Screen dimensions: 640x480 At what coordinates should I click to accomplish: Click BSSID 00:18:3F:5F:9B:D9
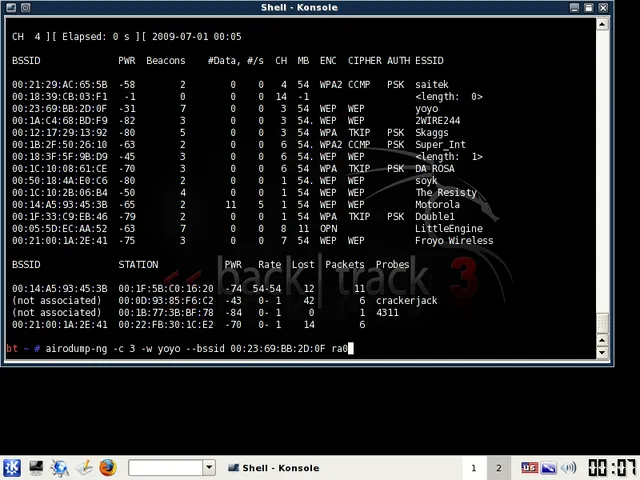[60, 157]
